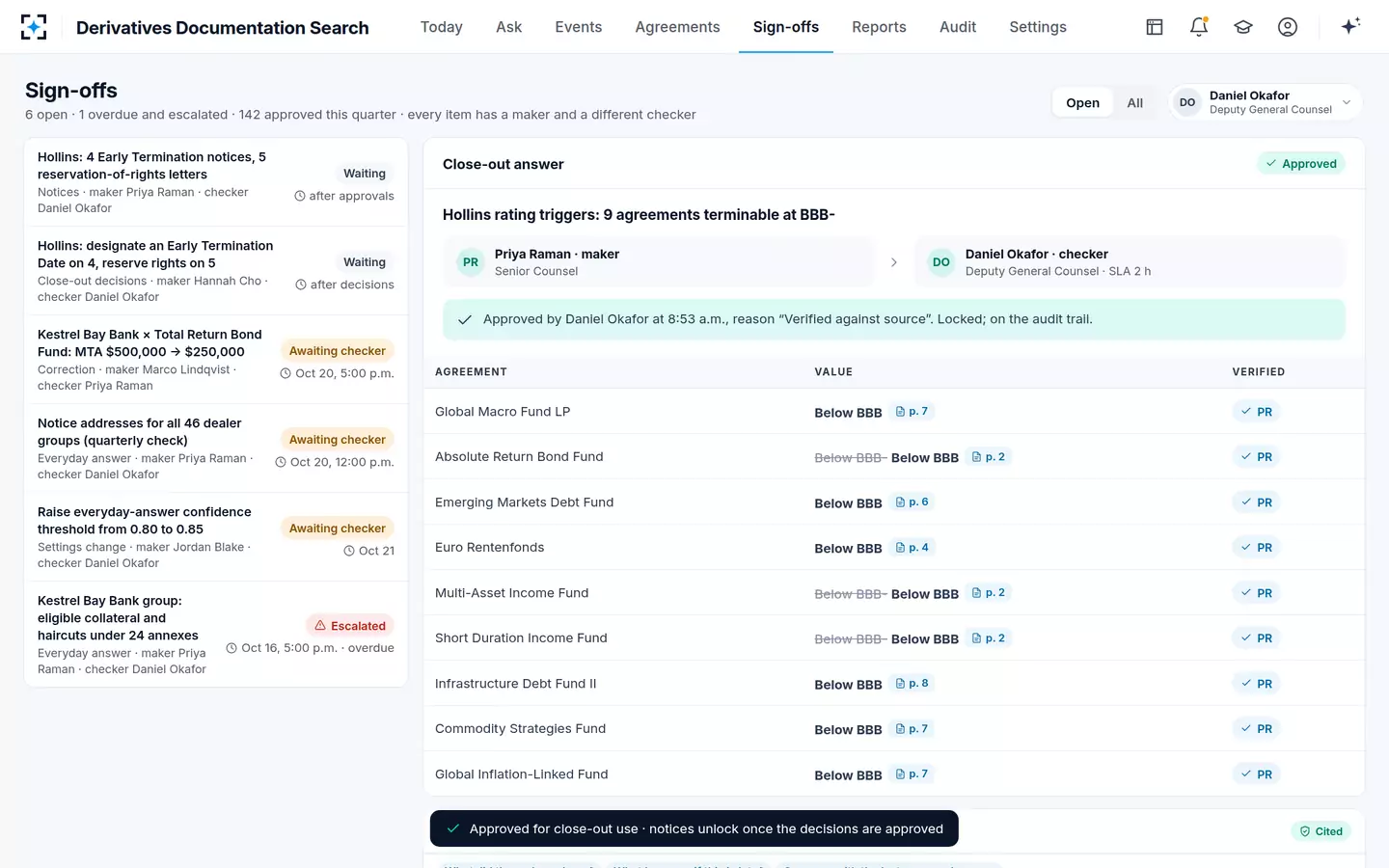1389x868 pixels.
Task: Expand the Daniel Okafor reviewer dropdown
Action: point(1266,102)
